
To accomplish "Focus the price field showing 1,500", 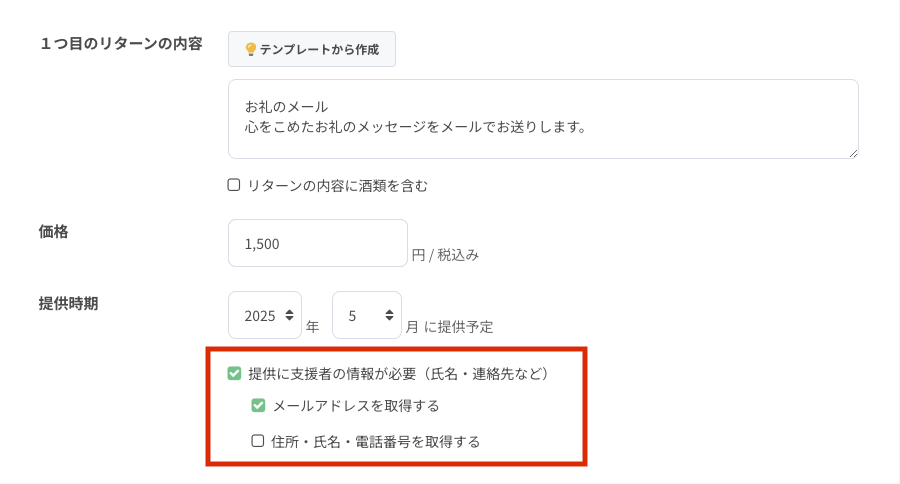I will coord(317,243).
